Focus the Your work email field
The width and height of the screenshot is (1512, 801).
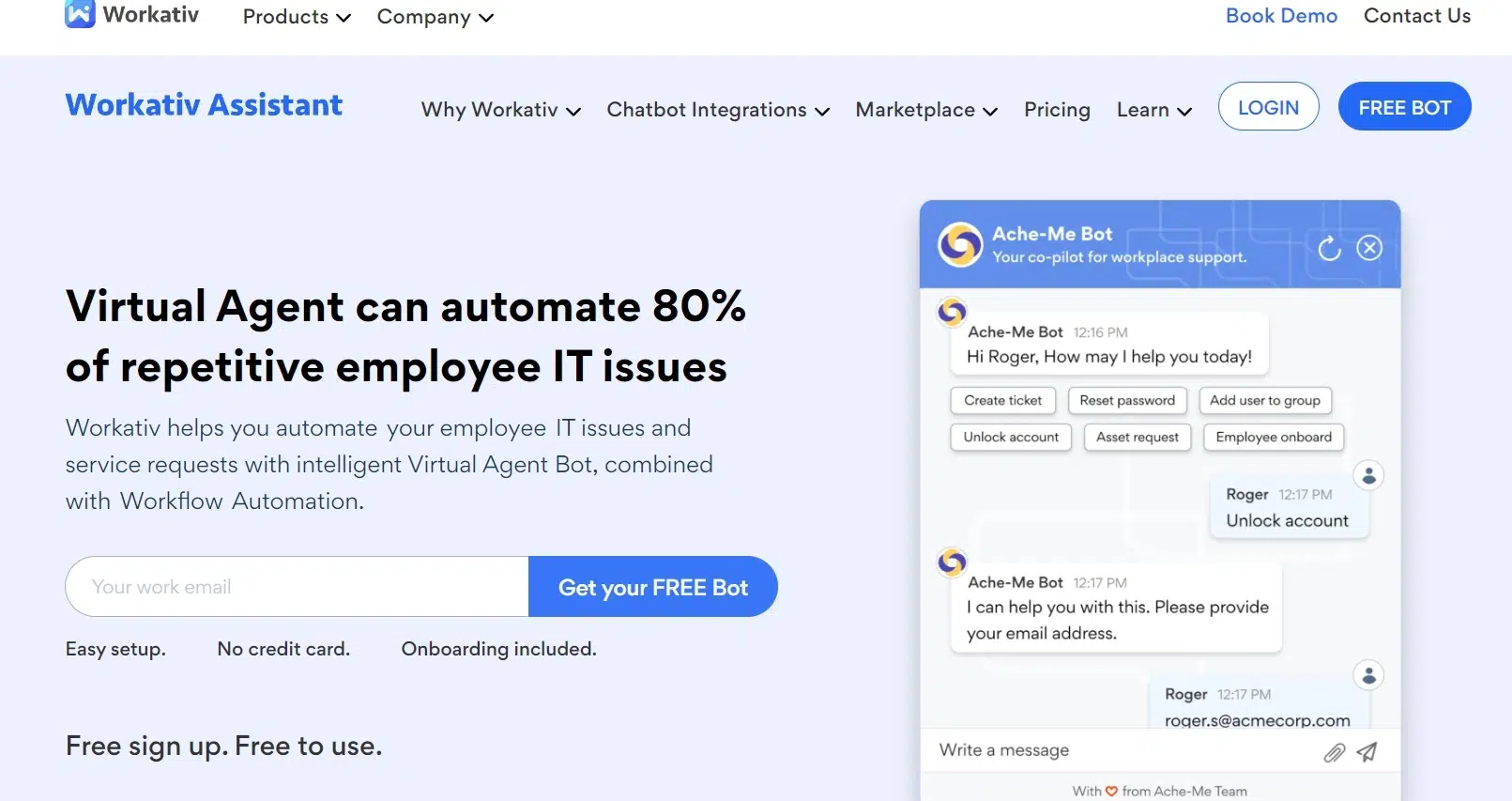tap(298, 587)
